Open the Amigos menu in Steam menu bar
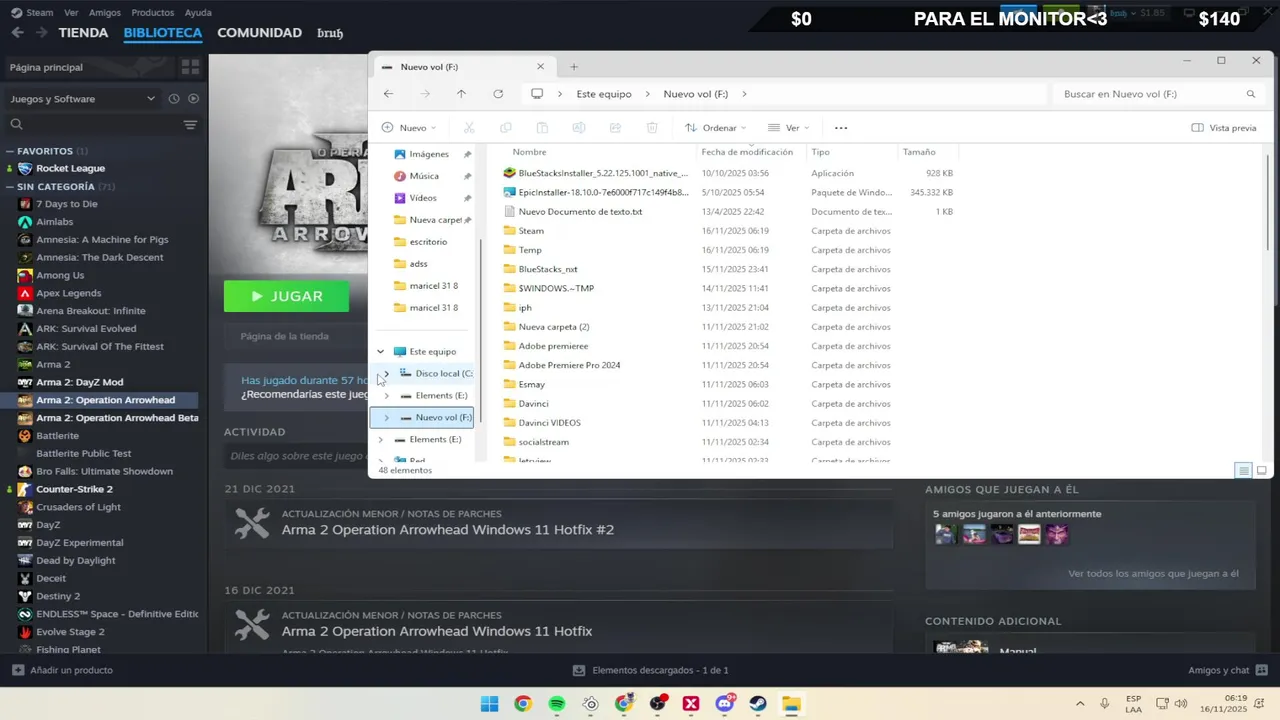Screen dimensions: 1280x720 coord(105,13)
